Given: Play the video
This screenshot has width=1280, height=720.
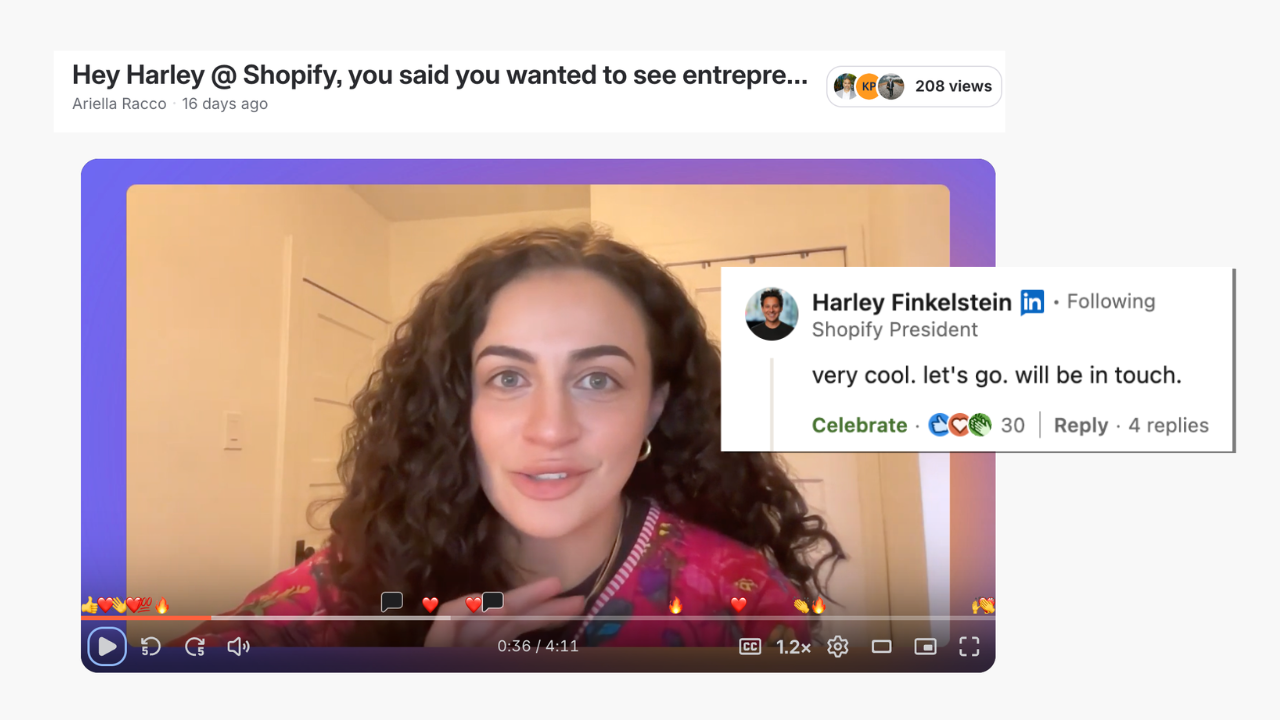Looking at the screenshot, I should tap(107, 646).
